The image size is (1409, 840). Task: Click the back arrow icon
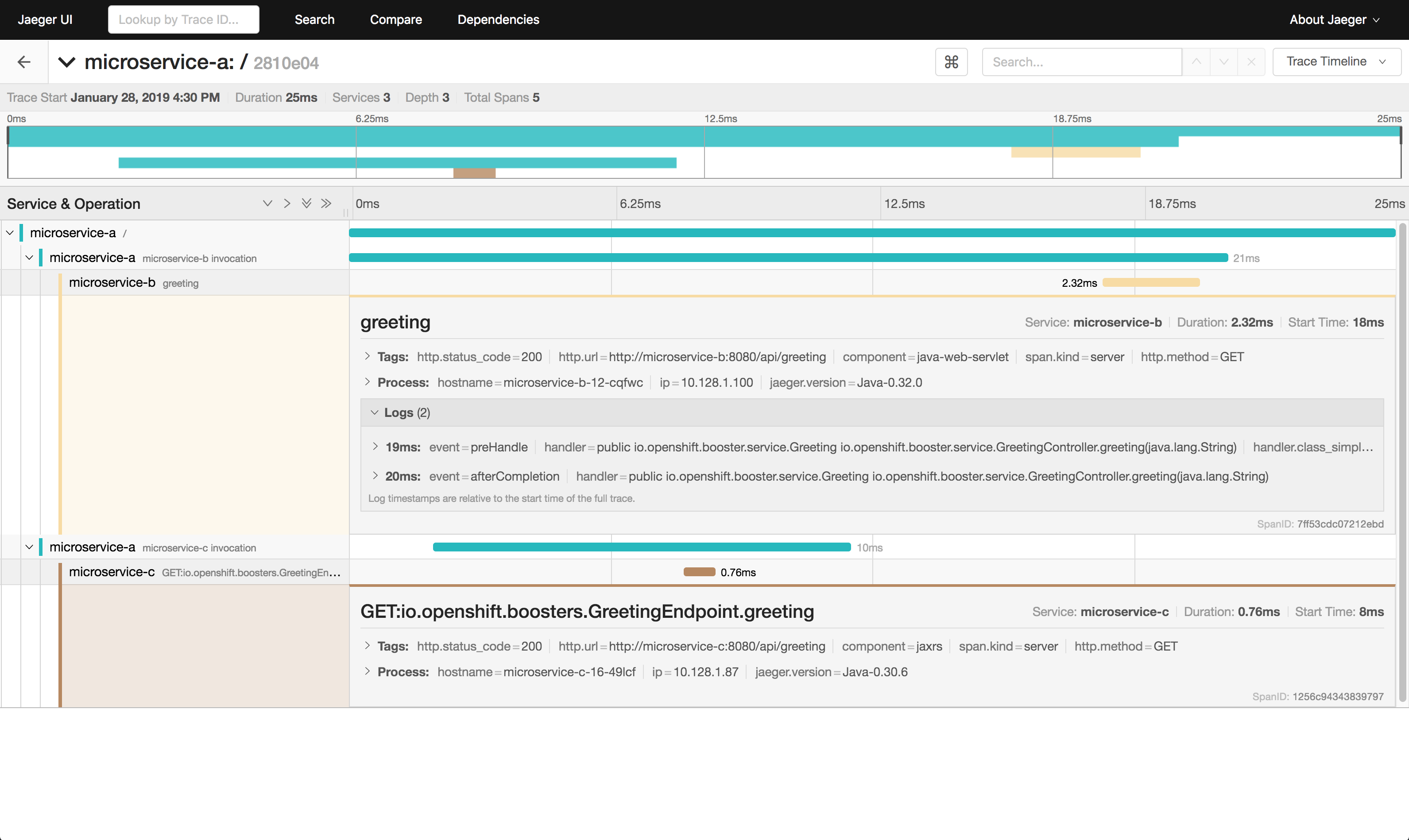click(x=24, y=62)
